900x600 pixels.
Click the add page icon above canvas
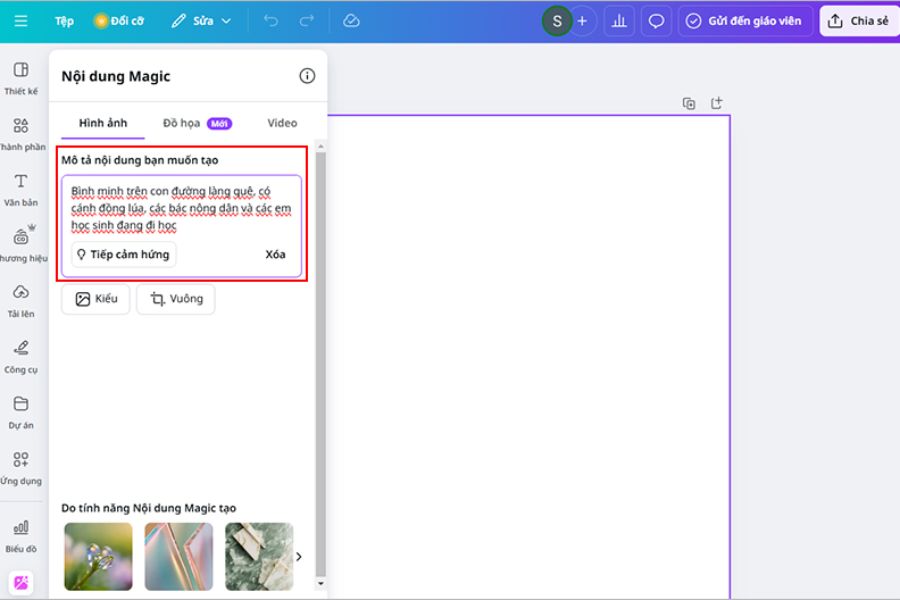pos(716,103)
